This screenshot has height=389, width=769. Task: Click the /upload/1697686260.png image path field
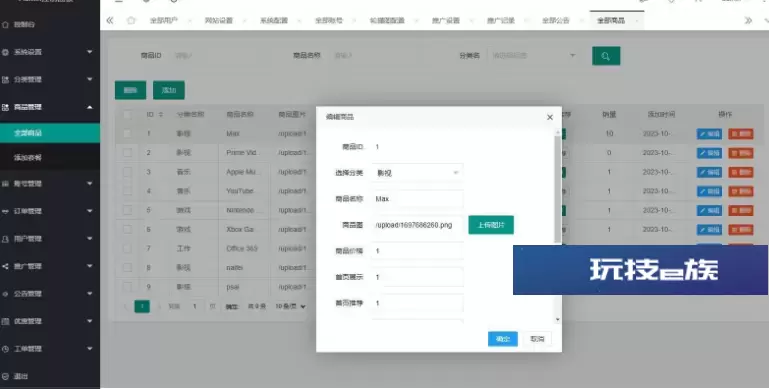tap(417, 225)
